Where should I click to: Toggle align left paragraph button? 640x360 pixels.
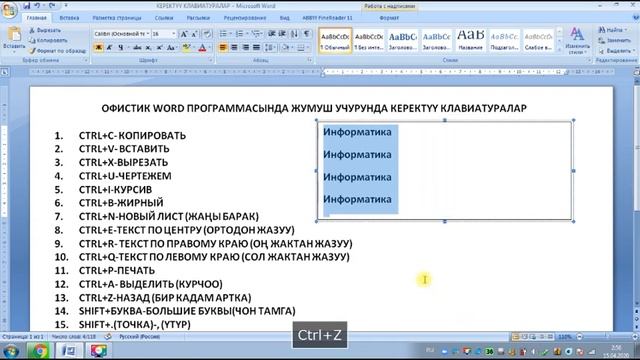click(x=223, y=48)
